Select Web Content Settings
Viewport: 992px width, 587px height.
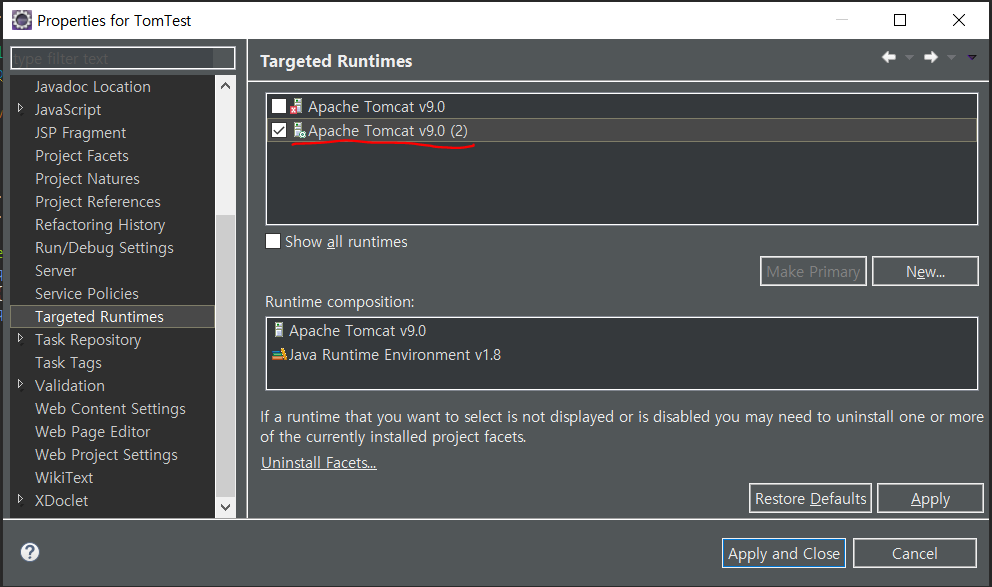(110, 409)
